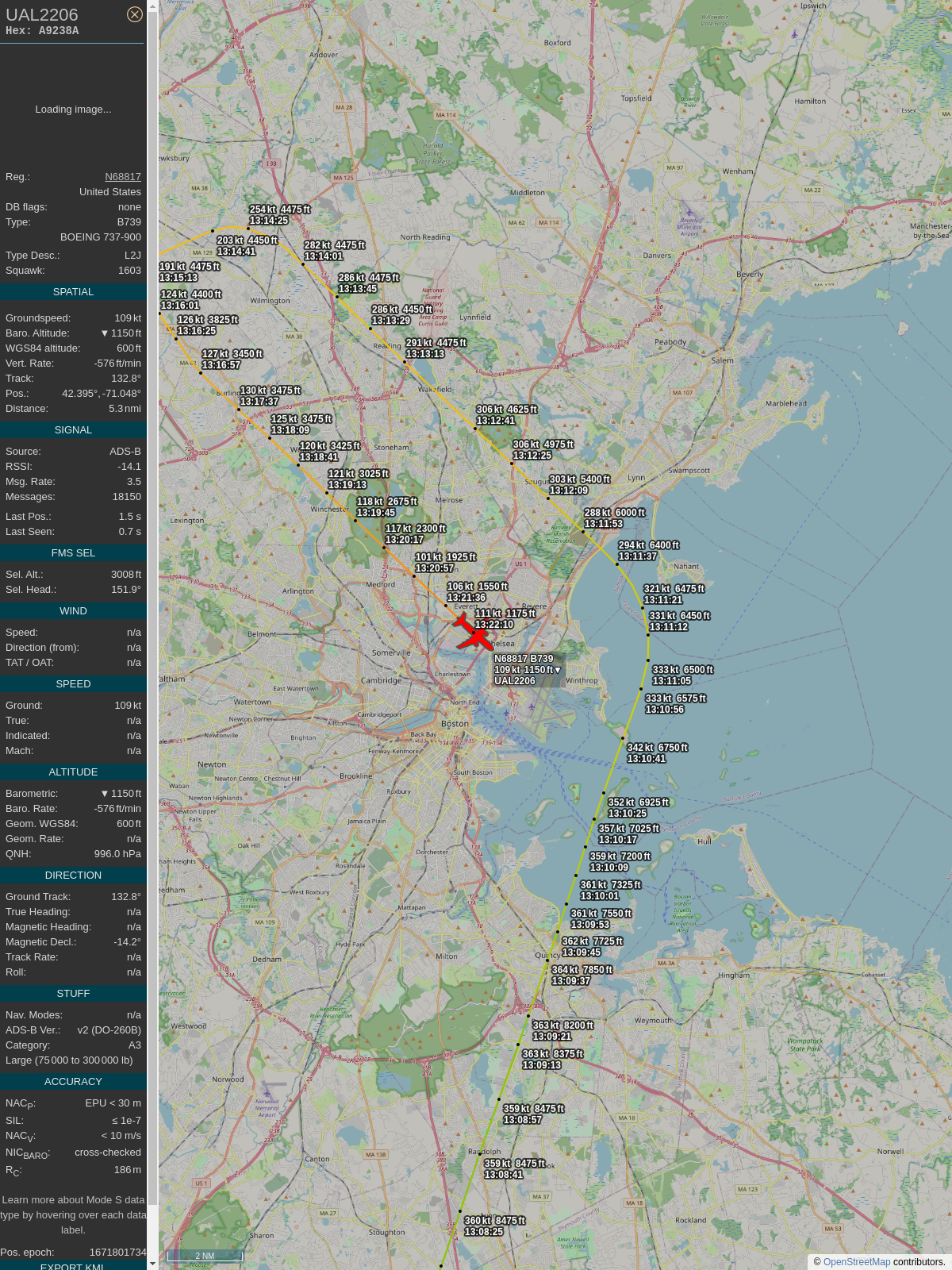Click the ALTITUDE section header
This screenshot has height=1270, width=952.
(73, 772)
